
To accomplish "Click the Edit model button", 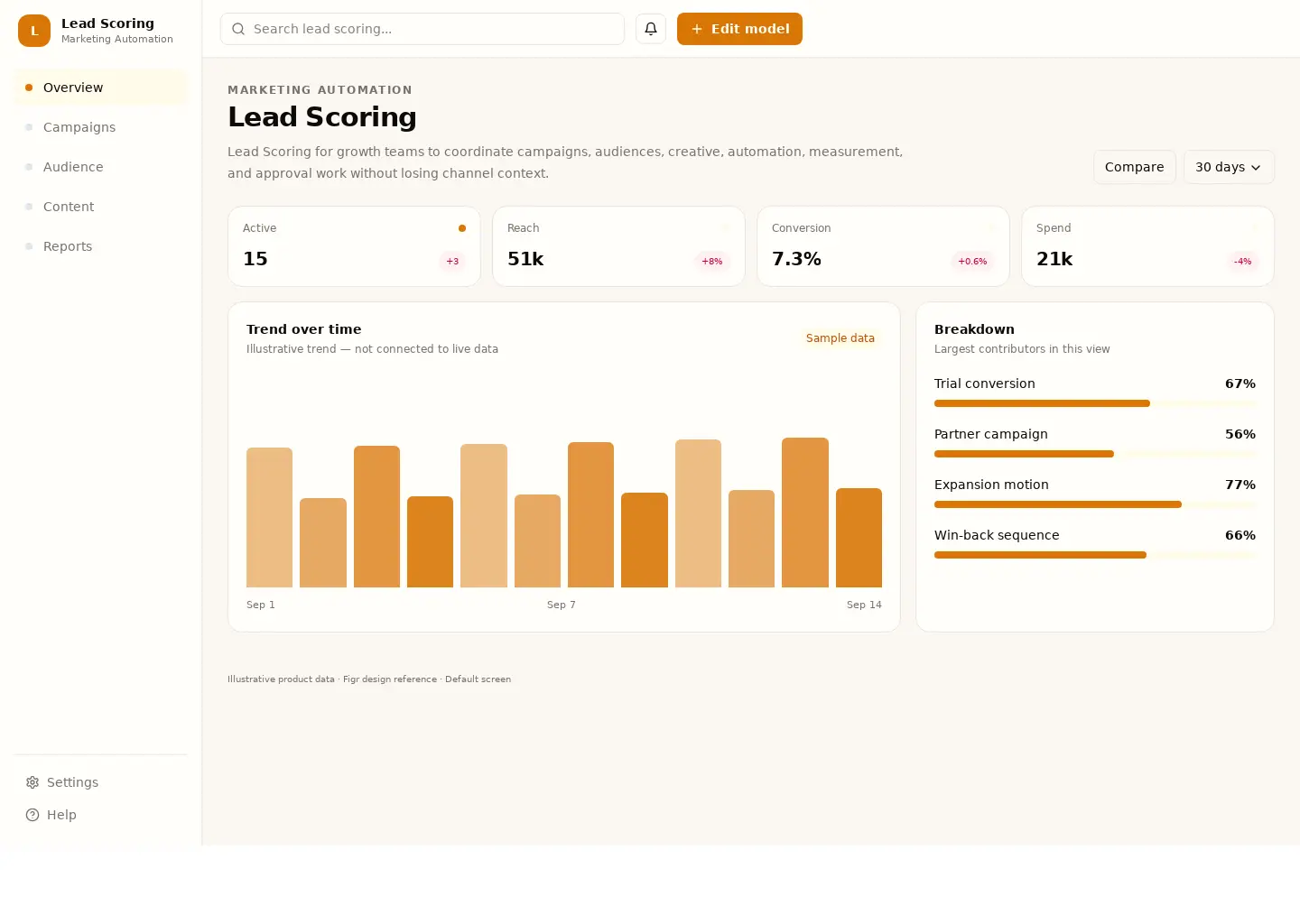I will point(739,29).
